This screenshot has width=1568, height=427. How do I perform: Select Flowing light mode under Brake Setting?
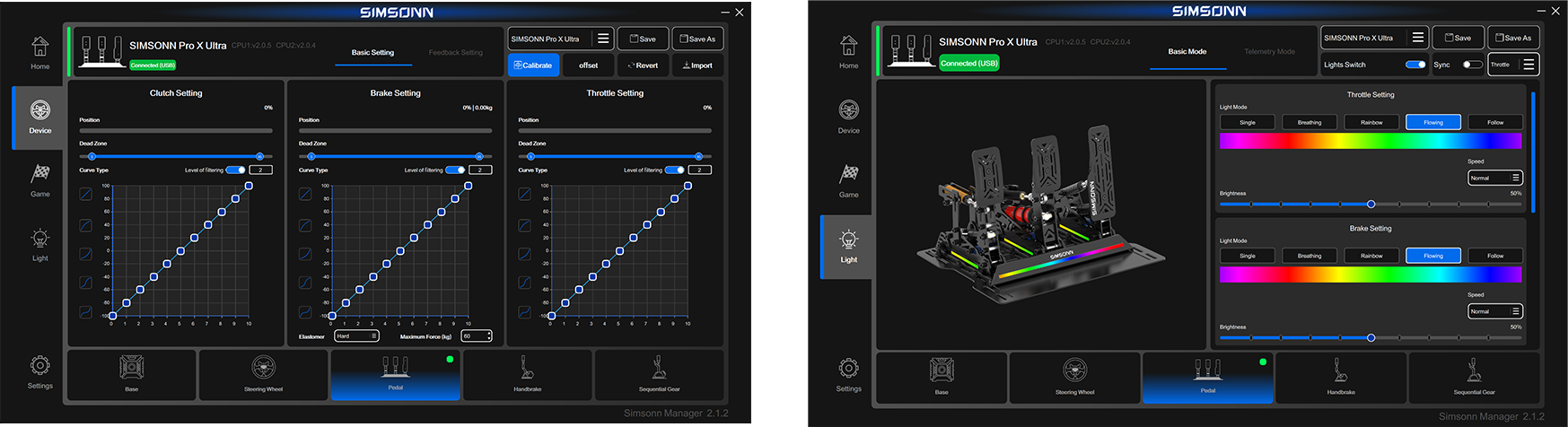click(x=1433, y=256)
